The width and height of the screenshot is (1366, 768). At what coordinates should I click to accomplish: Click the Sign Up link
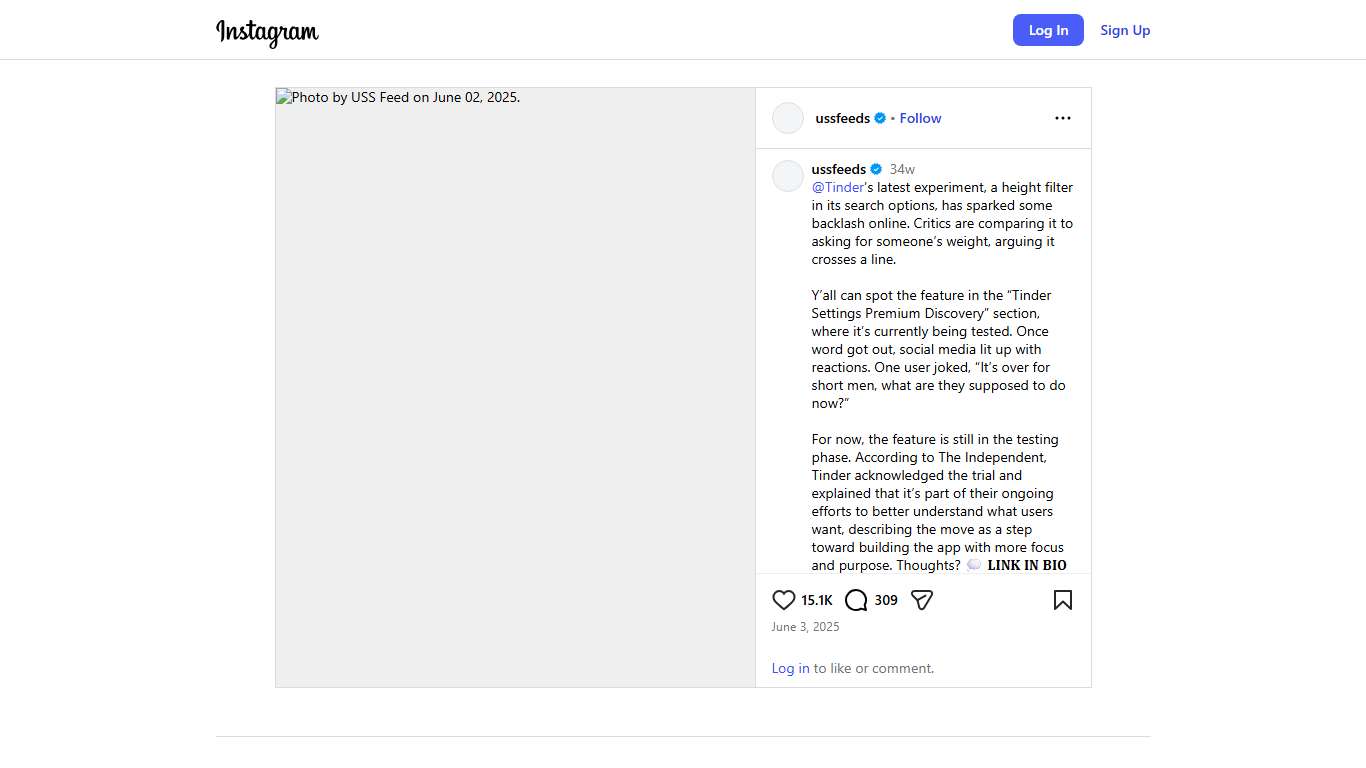(1125, 30)
